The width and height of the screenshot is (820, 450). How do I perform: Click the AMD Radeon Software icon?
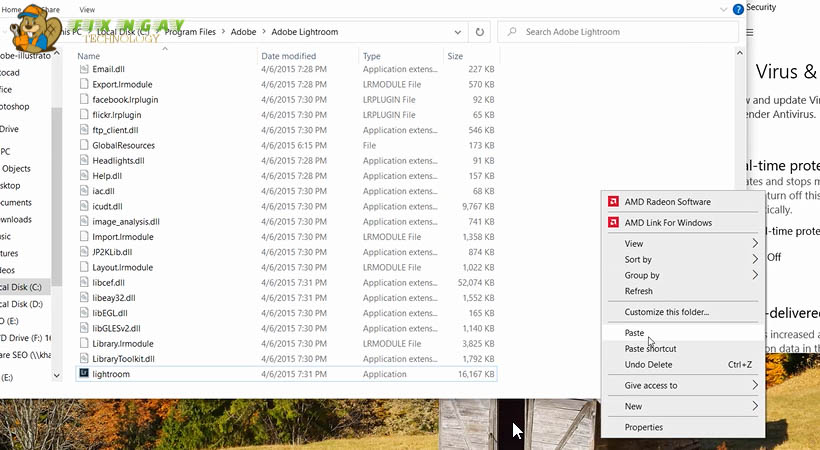(614, 202)
